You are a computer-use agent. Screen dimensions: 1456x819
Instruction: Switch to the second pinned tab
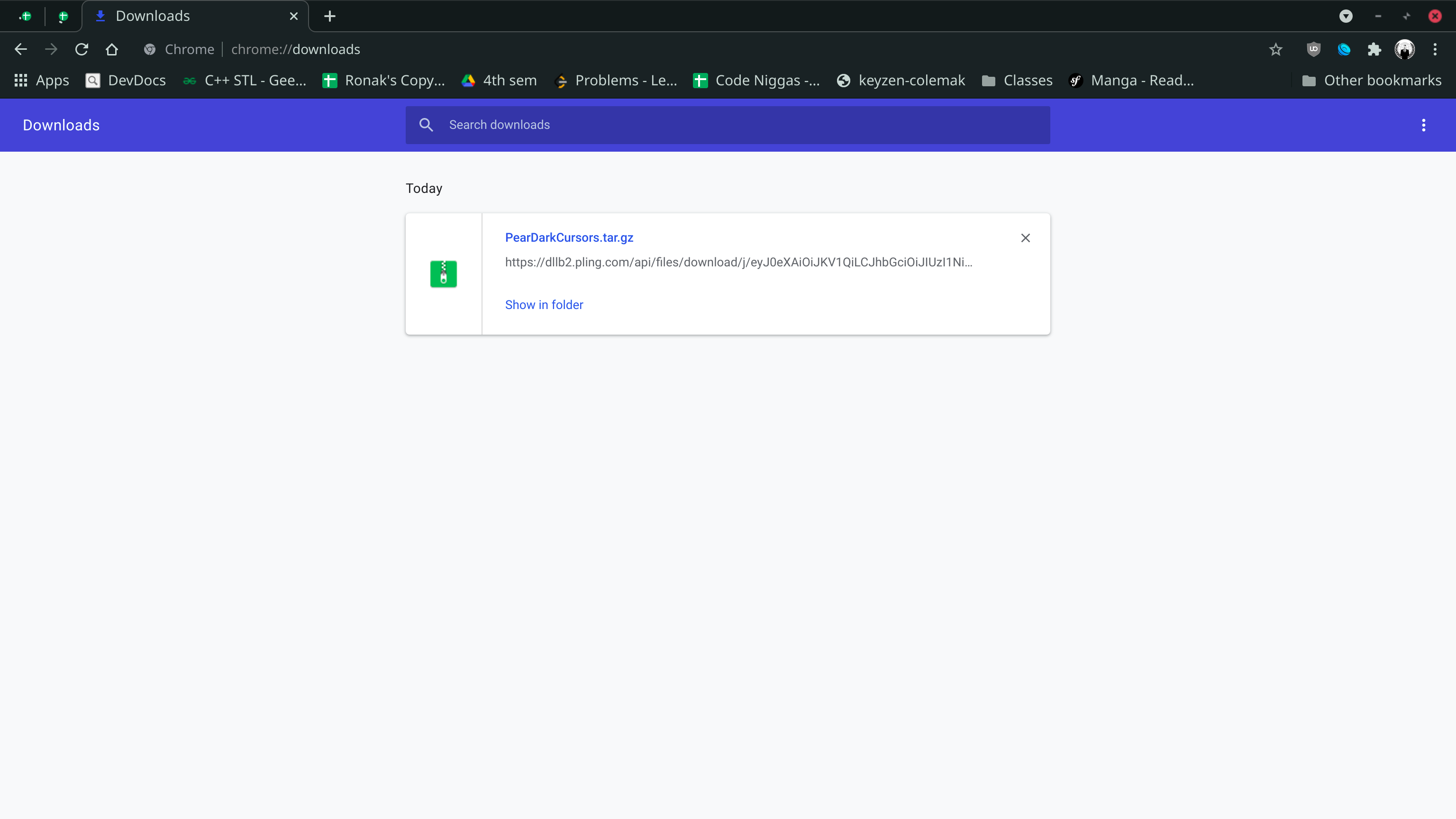coord(64,16)
